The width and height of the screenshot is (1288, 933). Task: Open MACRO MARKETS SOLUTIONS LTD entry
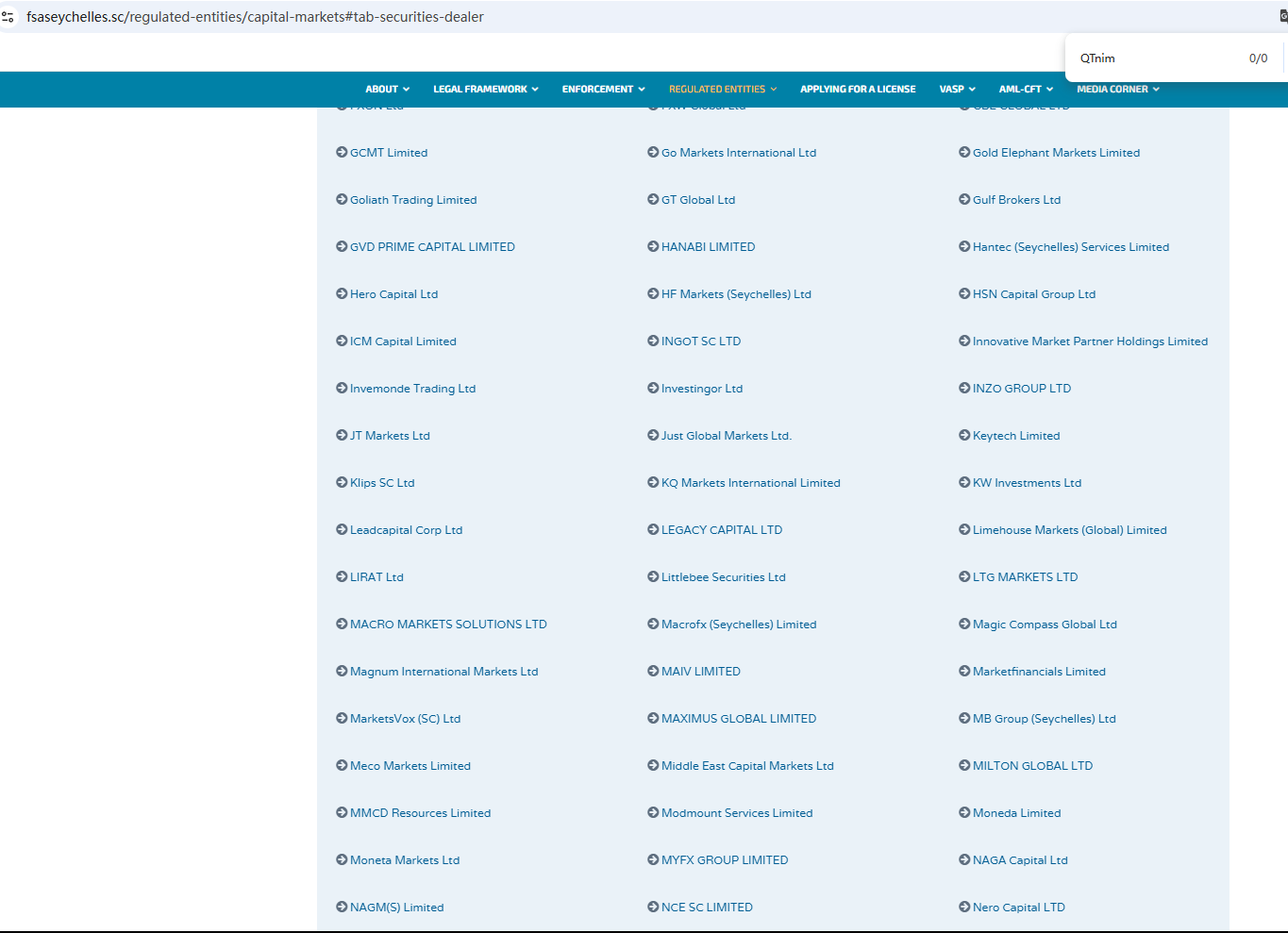[448, 625]
